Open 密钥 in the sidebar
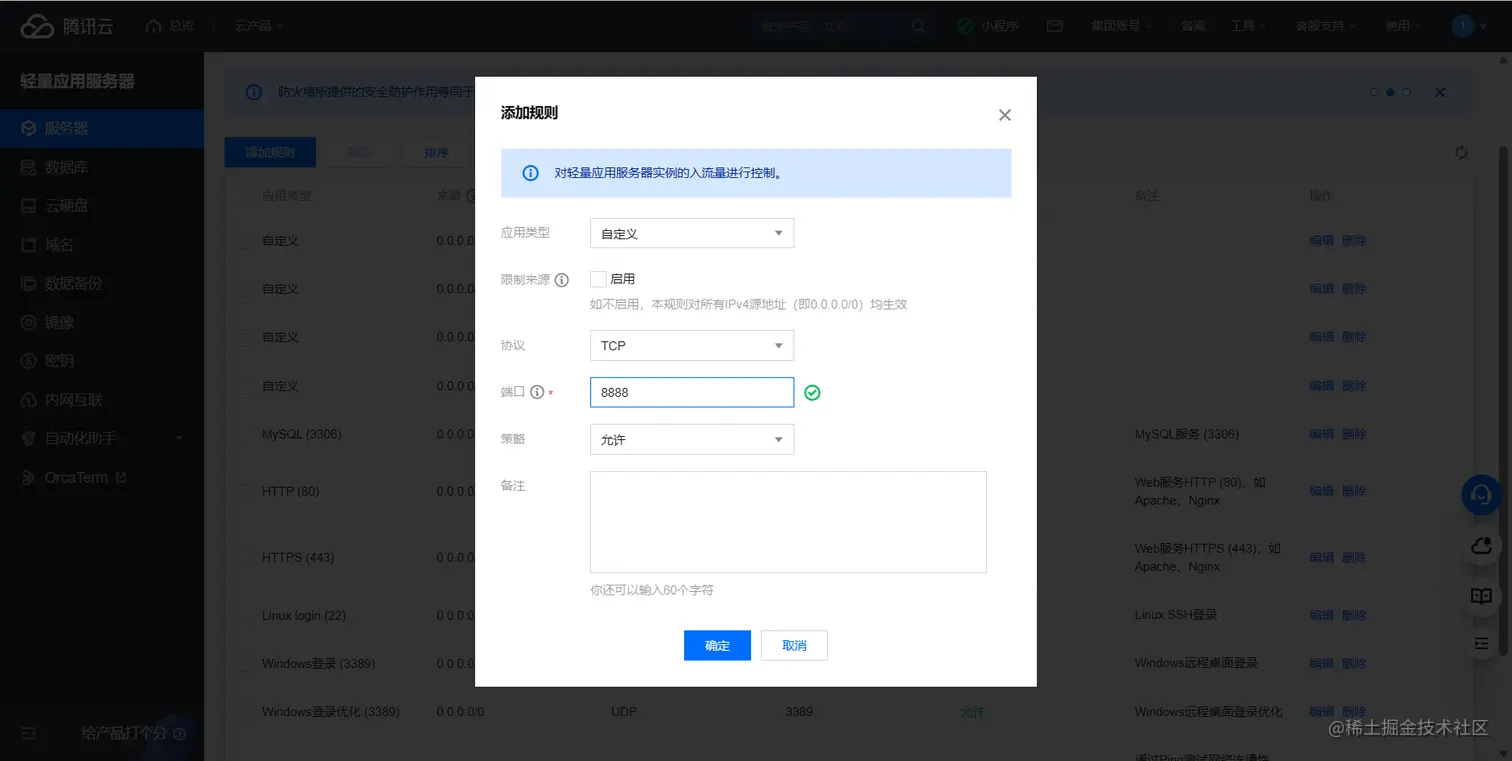Image resolution: width=1512 pixels, height=761 pixels. coord(102,360)
